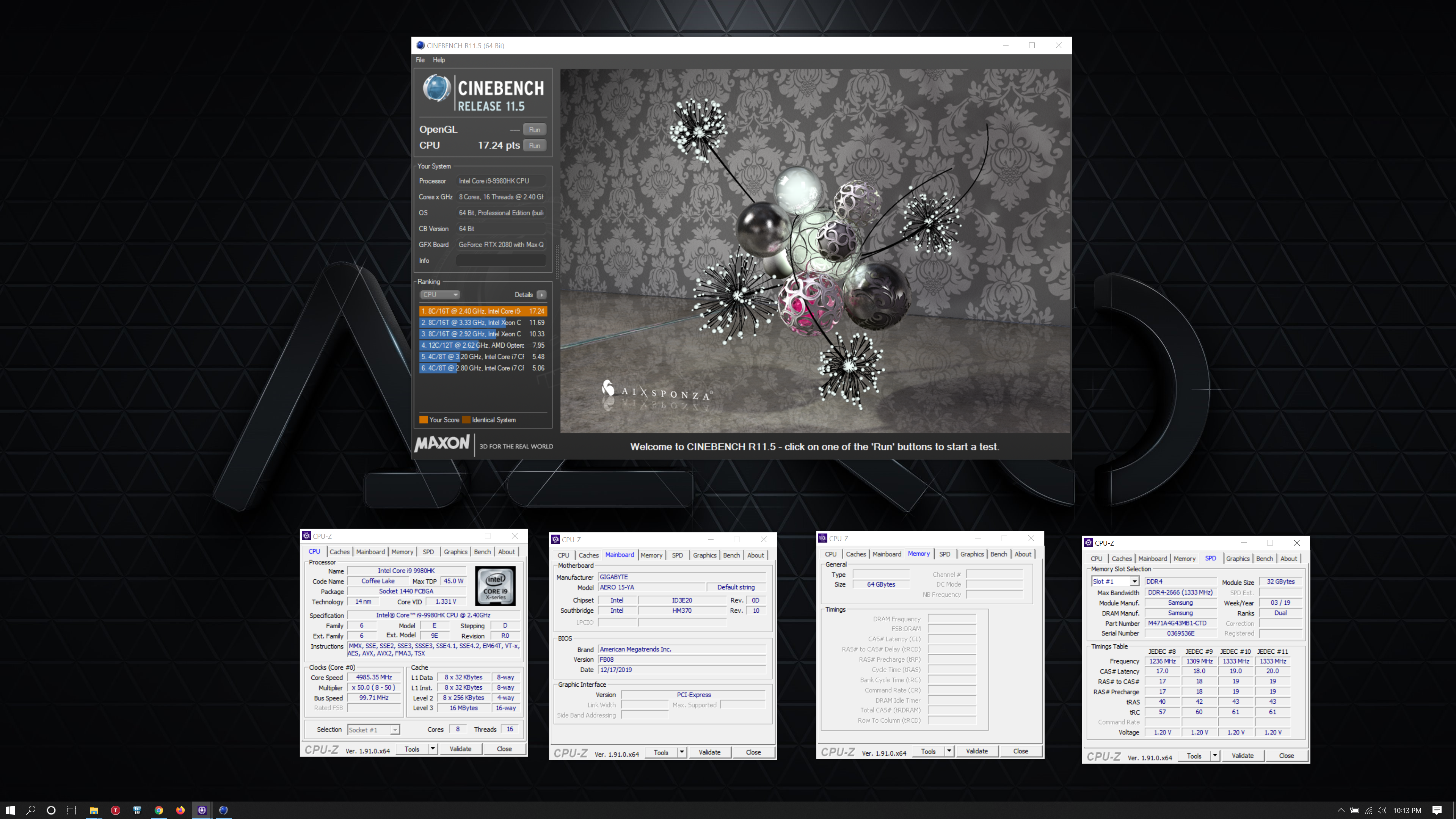Open Slot #1 memory slot dropdown
Image resolution: width=1456 pixels, height=819 pixels.
click(x=1115, y=581)
